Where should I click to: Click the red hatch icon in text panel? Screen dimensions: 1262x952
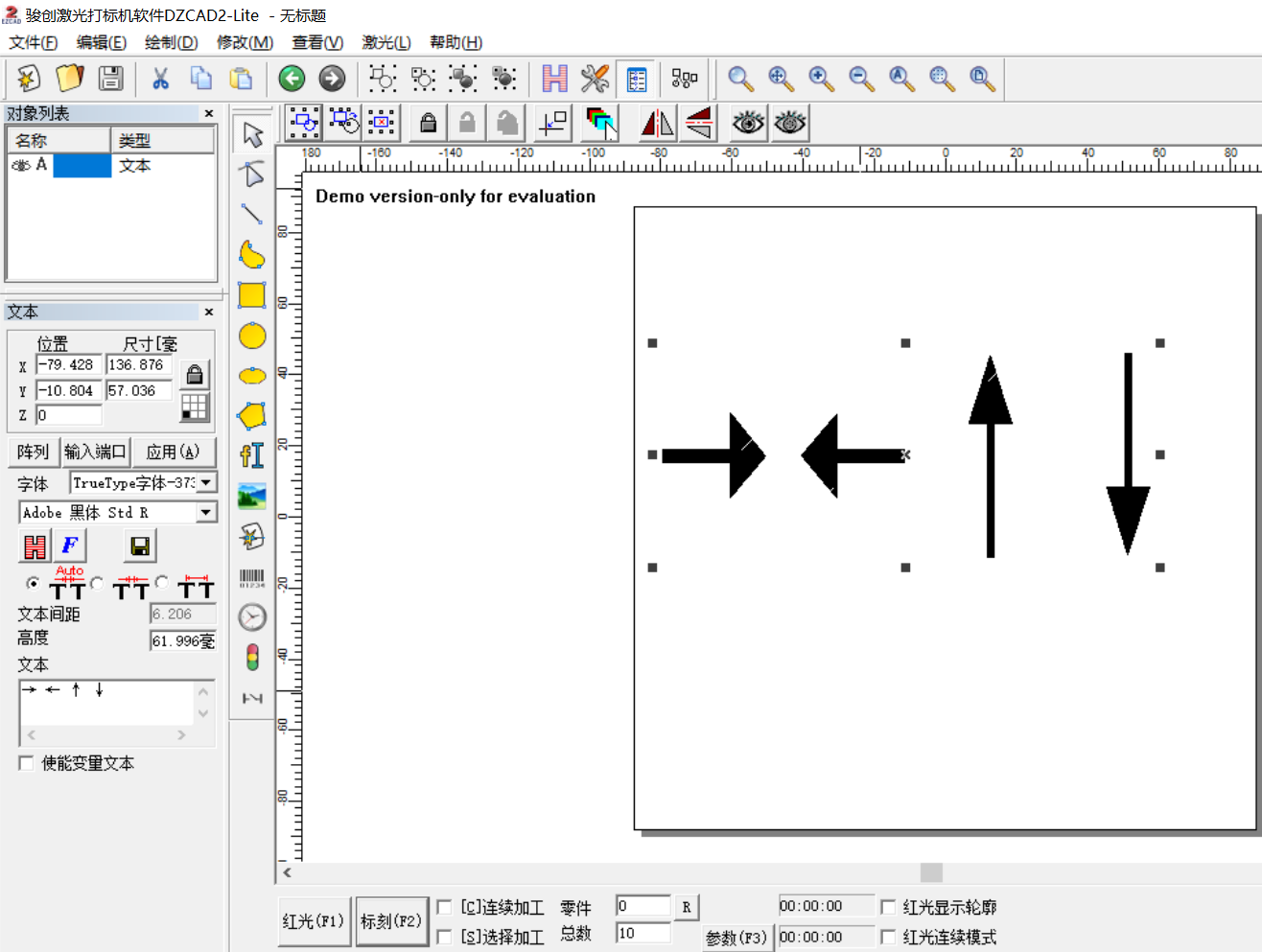(x=35, y=546)
